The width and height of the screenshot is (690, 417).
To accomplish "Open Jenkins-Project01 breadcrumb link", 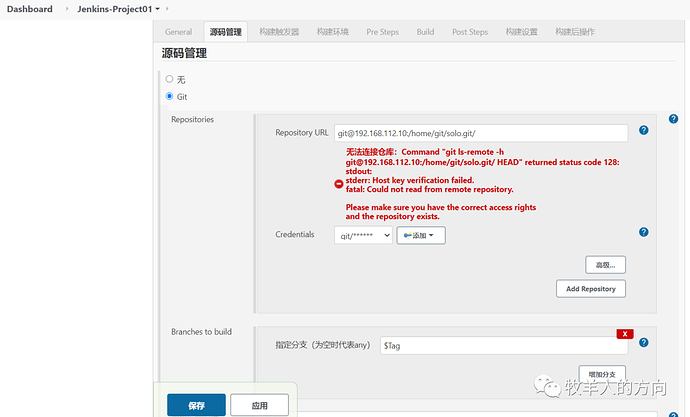I will [x=114, y=9].
